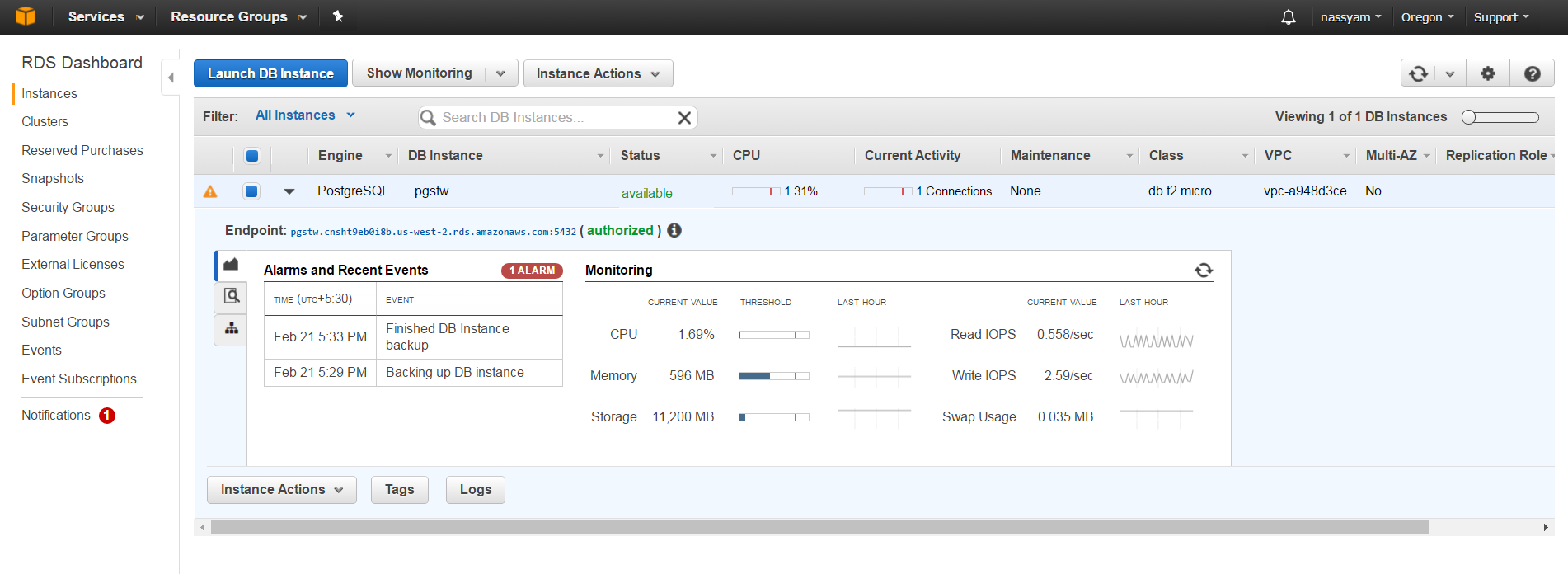Open the bottom Instance Actions dropdown
The width and height of the screenshot is (1568, 574).
click(282, 490)
